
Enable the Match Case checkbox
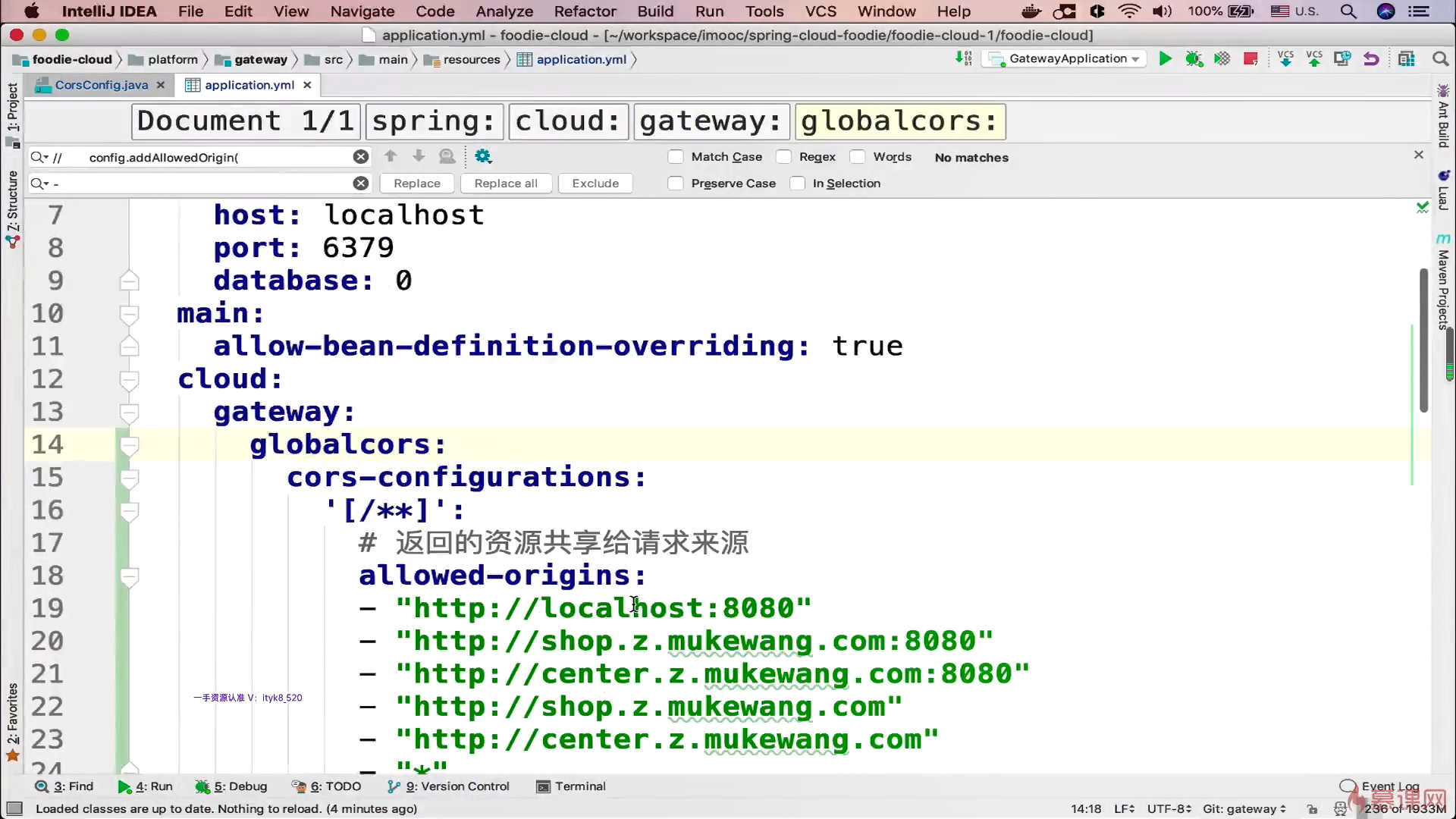pos(676,157)
